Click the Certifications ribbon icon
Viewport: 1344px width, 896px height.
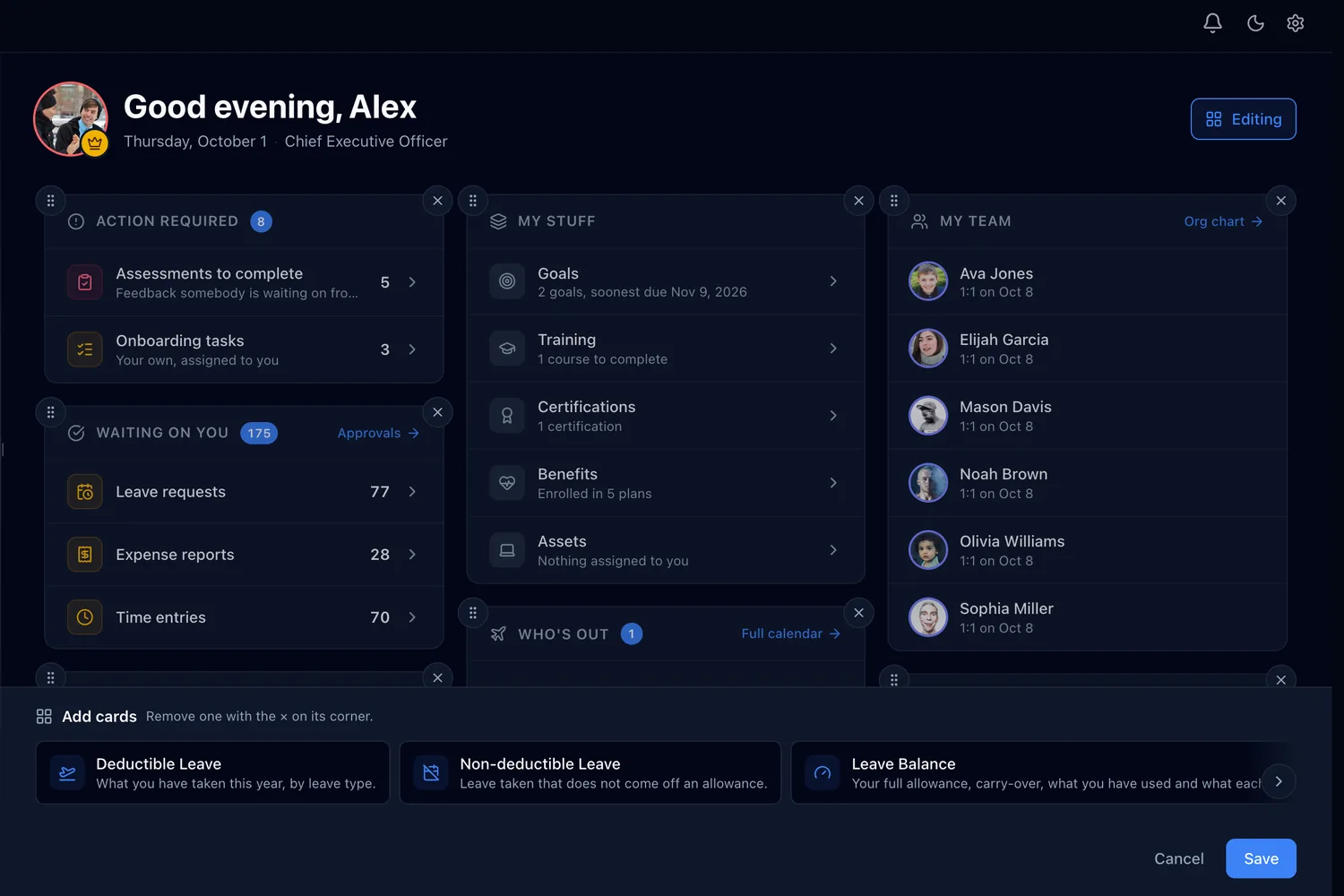tap(507, 416)
